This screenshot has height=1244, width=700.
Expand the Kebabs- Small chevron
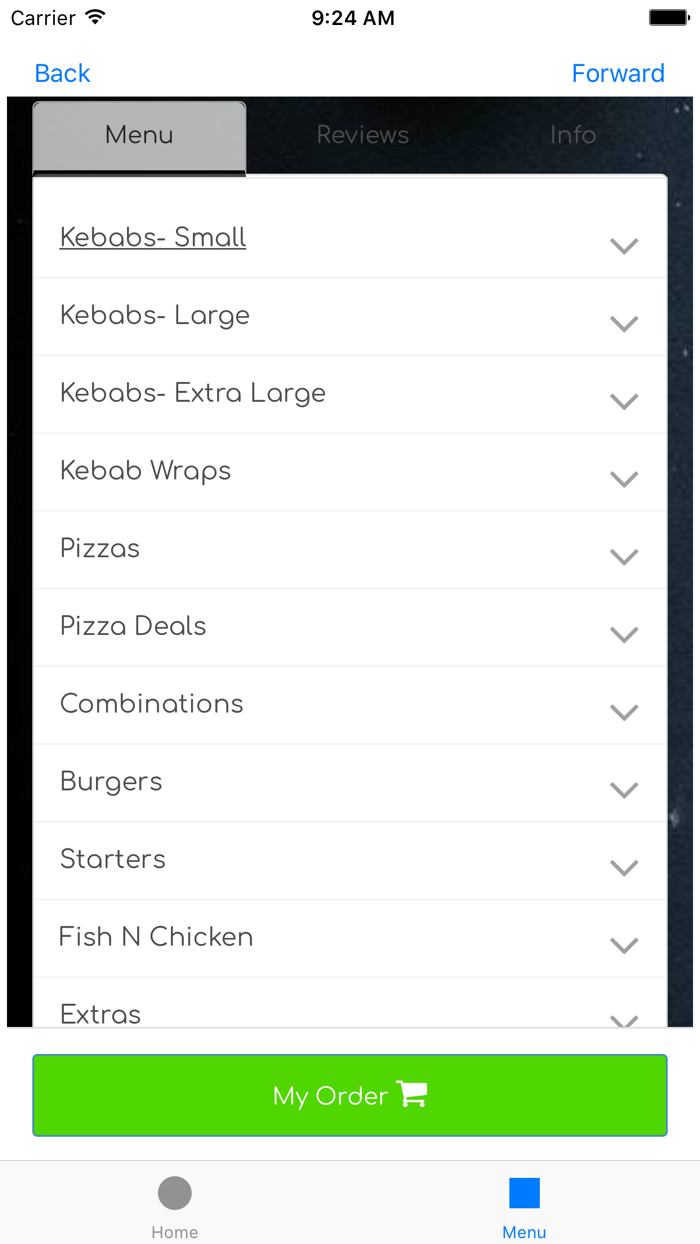(624, 246)
